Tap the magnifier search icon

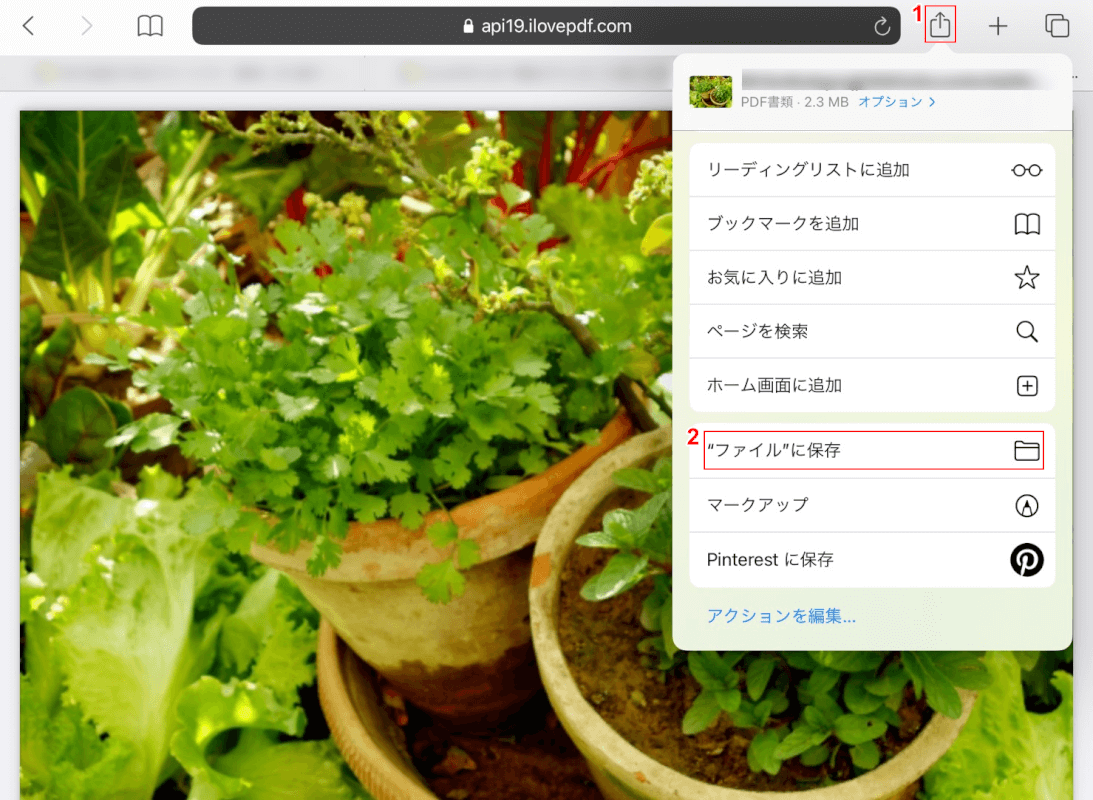(x=1026, y=332)
